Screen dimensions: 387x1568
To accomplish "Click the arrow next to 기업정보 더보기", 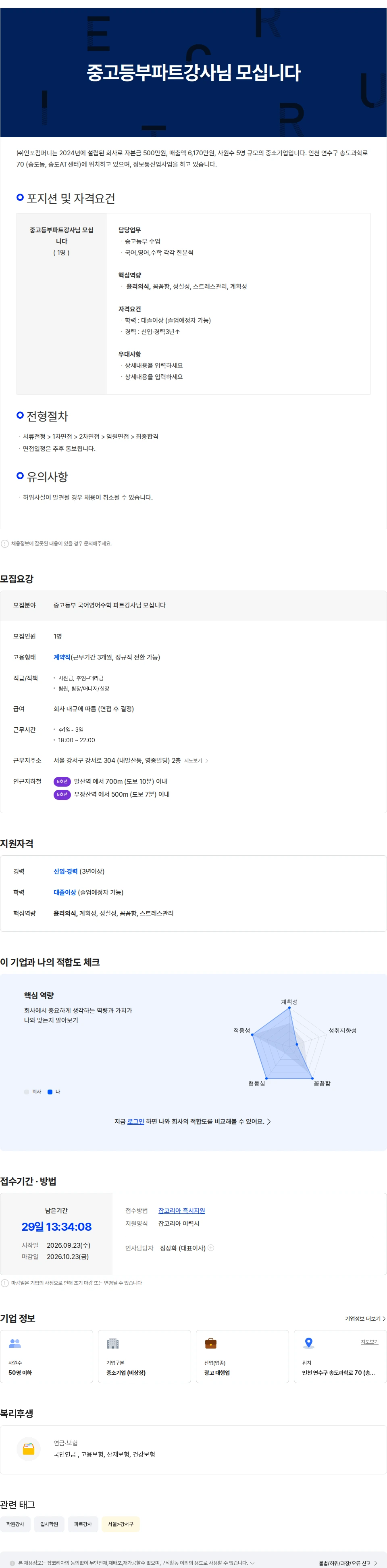I will click(x=384, y=1318).
